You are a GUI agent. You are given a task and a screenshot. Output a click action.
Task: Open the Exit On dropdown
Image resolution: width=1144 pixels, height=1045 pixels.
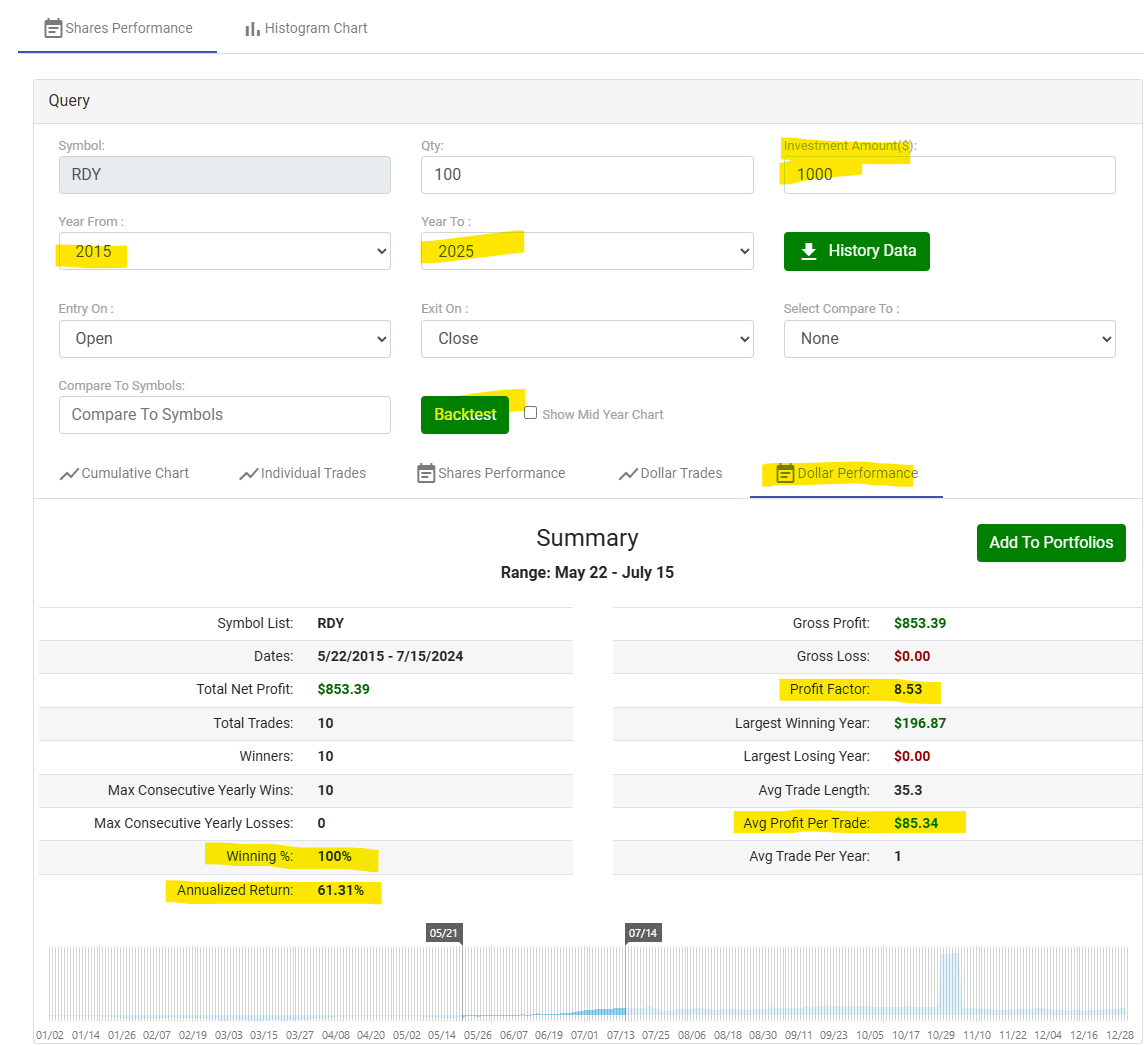pyautogui.click(x=586, y=339)
